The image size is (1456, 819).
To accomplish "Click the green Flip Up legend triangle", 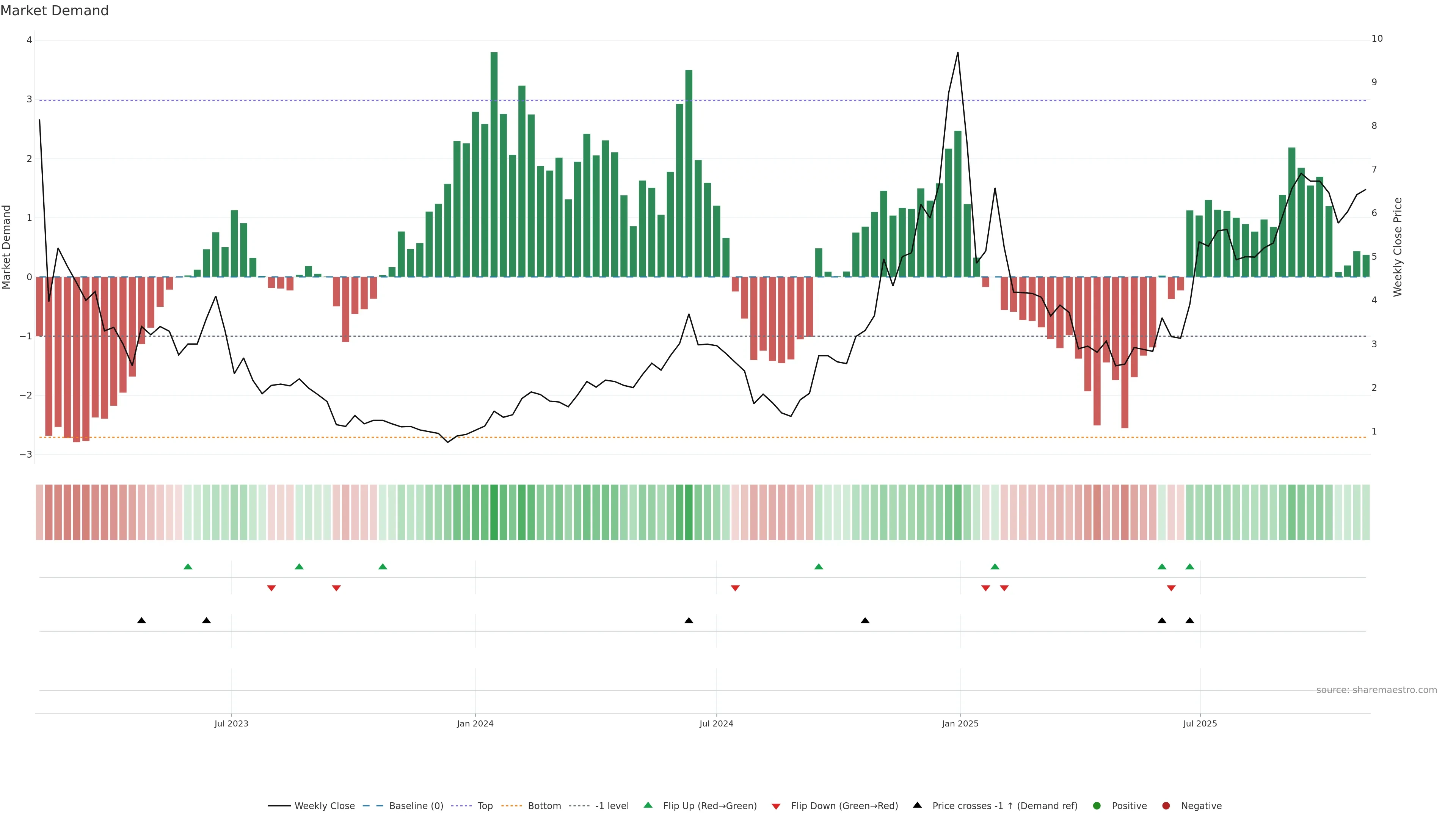I will pos(648,805).
